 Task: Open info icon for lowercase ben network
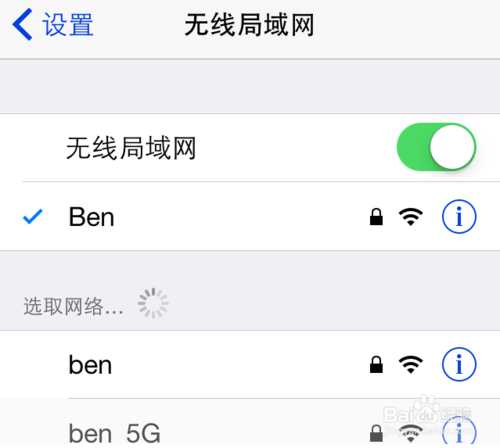(459, 364)
